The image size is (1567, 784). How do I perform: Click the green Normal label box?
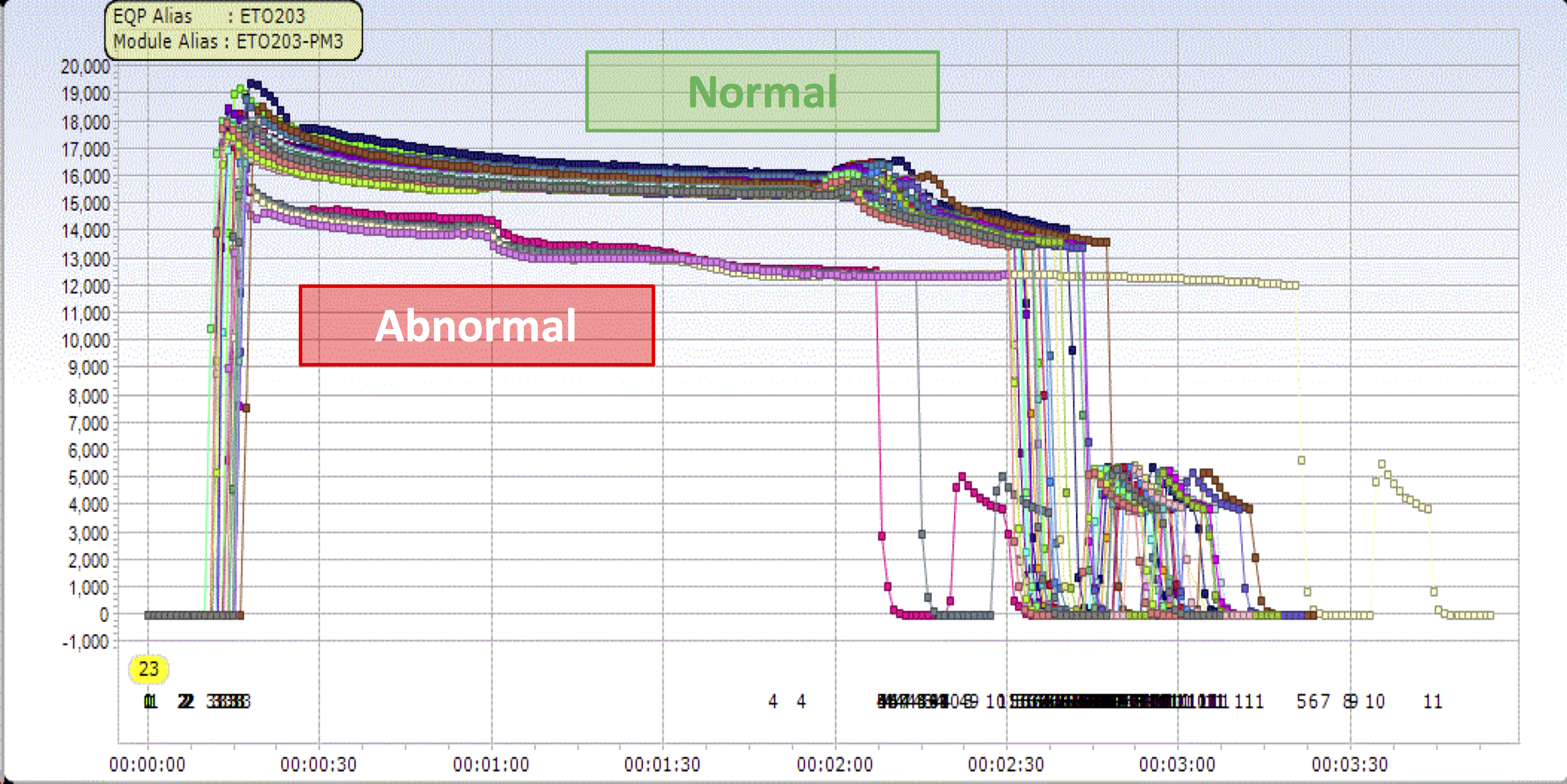click(x=762, y=92)
